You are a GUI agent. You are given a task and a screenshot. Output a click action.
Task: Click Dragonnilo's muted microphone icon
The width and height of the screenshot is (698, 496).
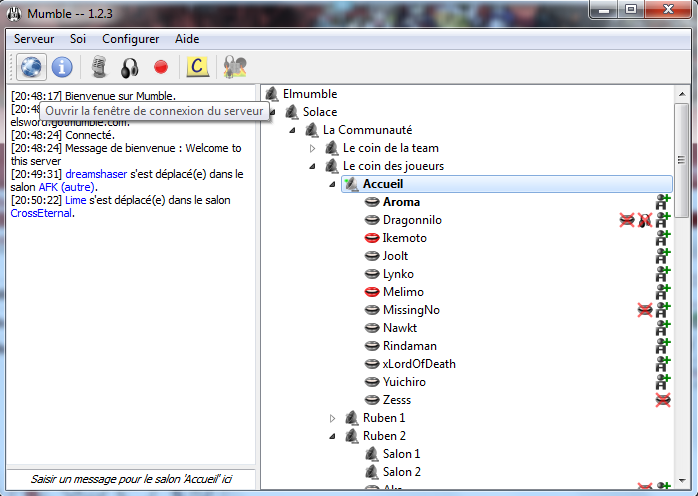(627, 220)
